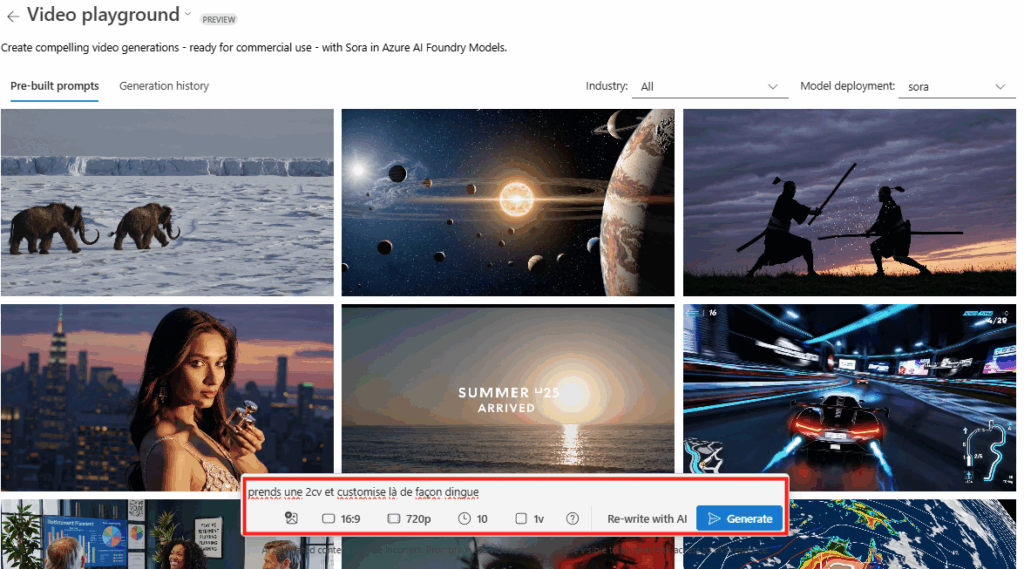Image resolution: width=1024 pixels, height=569 pixels.
Task: Click the help question mark icon
Action: [572, 518]
